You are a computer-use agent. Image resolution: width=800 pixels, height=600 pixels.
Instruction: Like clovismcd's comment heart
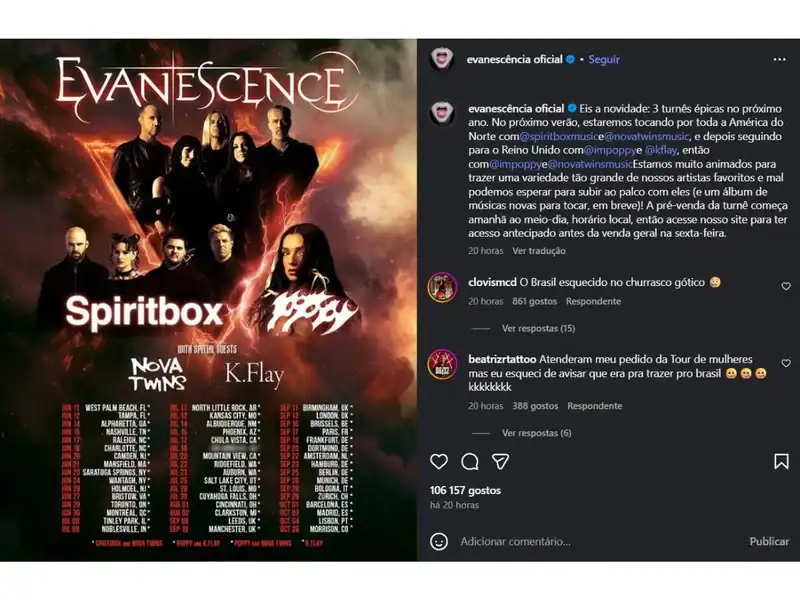[786, 286]
